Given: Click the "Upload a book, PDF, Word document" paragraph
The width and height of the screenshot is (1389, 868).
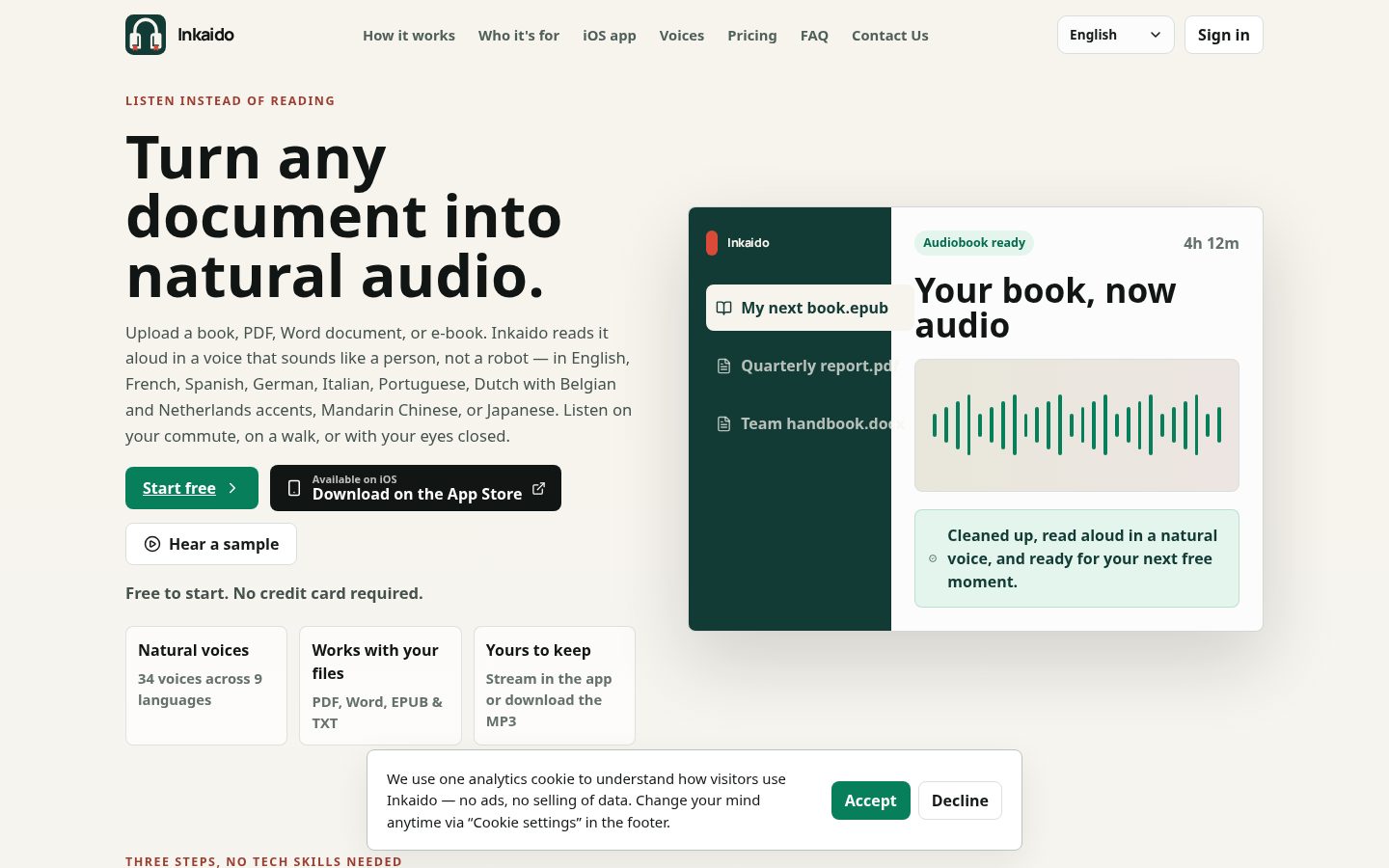Looking at the screenshot, I should pyautogui.click(x=379, y=384).
